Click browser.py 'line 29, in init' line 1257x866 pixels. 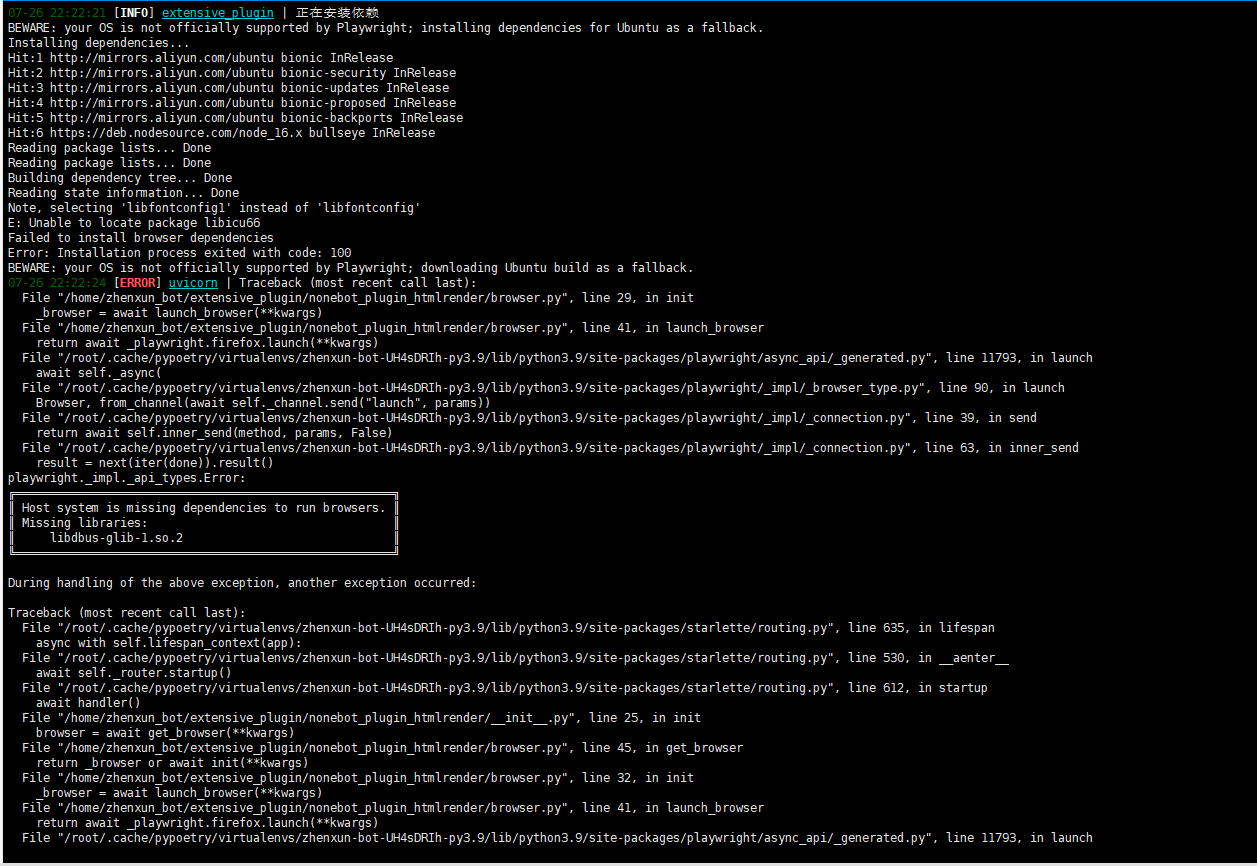click(358, 298)
